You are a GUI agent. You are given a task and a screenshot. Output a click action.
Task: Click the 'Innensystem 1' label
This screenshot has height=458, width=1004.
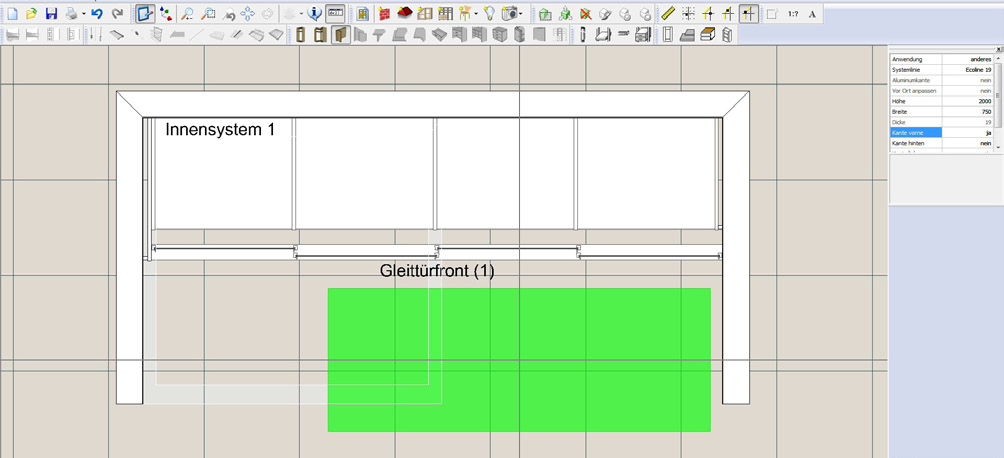coord(219,129)
